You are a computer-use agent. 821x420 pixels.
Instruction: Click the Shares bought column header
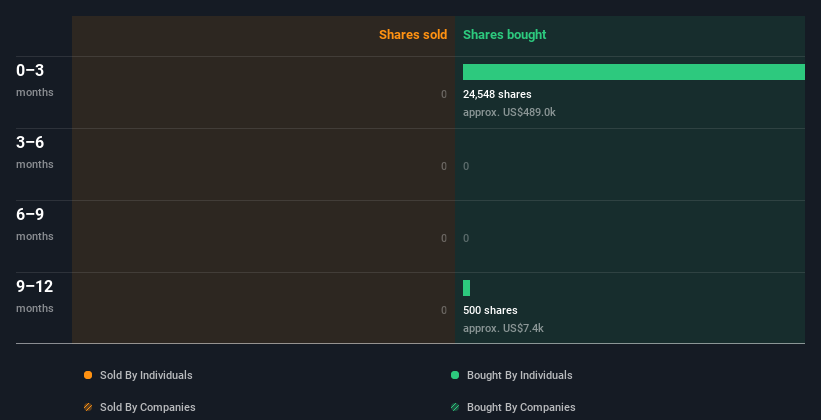coord(504,35)
